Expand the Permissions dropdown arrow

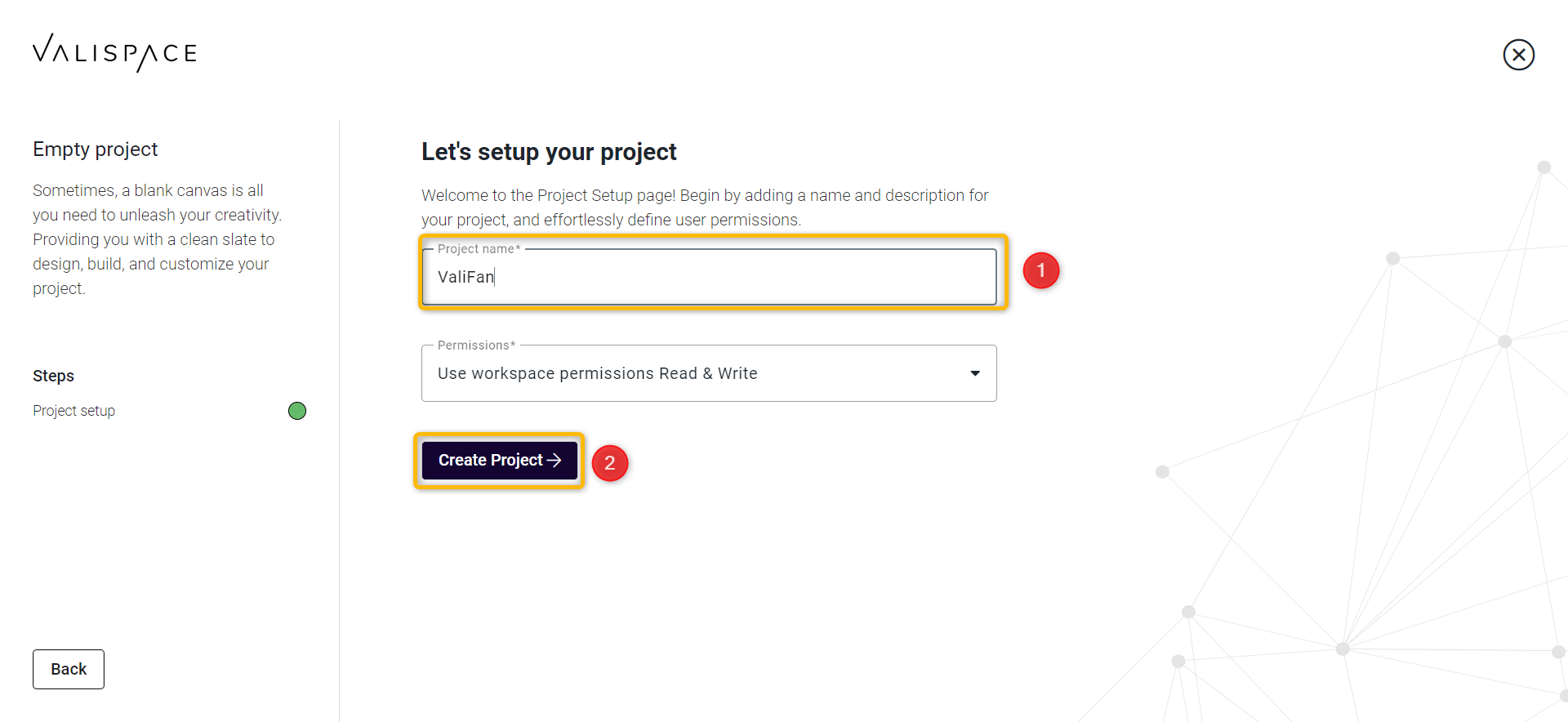click(975, 373)
